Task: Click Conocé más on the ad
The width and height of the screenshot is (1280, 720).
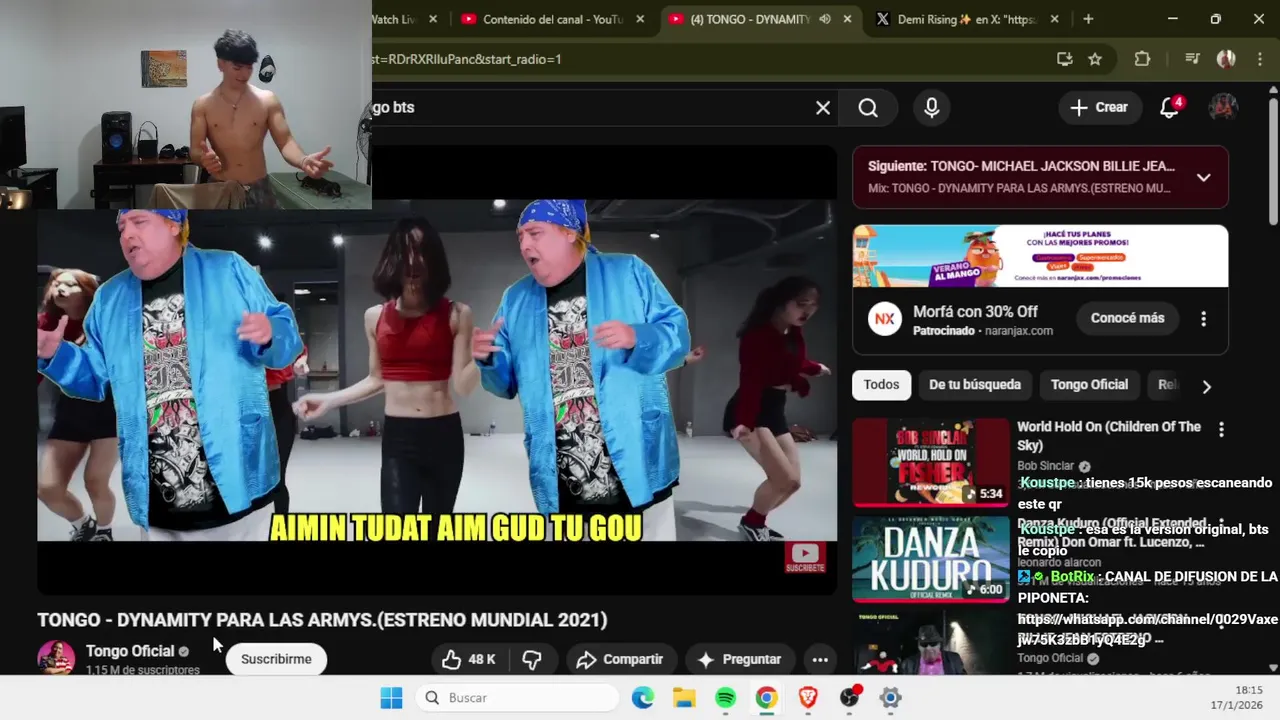Action: point(1127,318)
